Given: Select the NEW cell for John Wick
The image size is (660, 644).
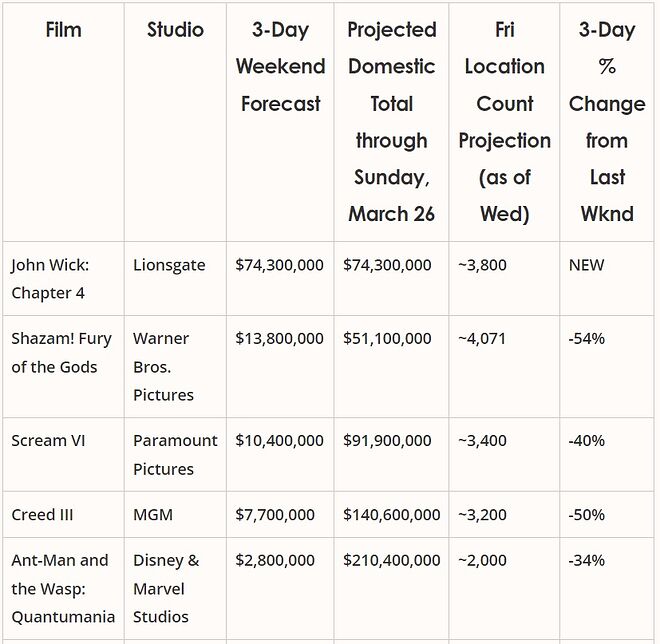Looking at the screenshot, I should click(x=586, y=265).
